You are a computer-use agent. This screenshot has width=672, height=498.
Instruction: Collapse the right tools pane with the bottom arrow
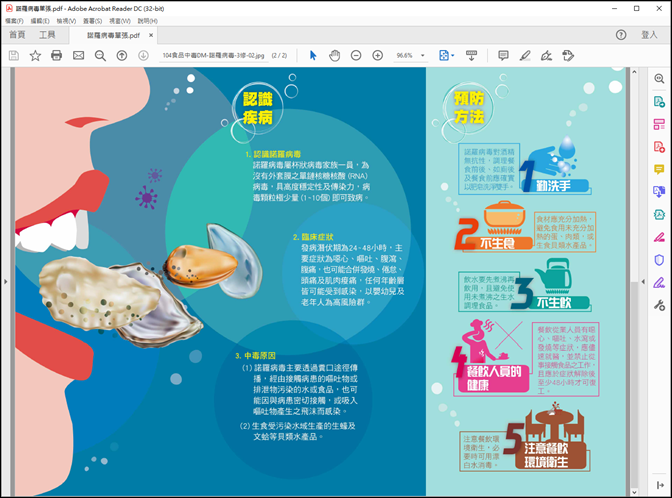pos(660,485)
